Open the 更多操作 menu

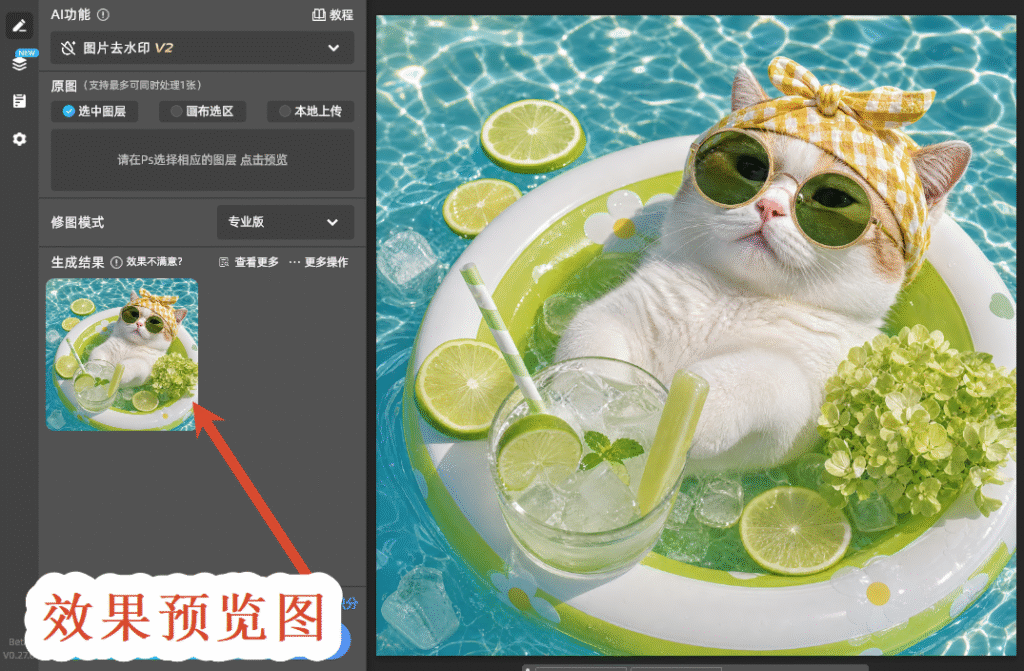[319, 262]
